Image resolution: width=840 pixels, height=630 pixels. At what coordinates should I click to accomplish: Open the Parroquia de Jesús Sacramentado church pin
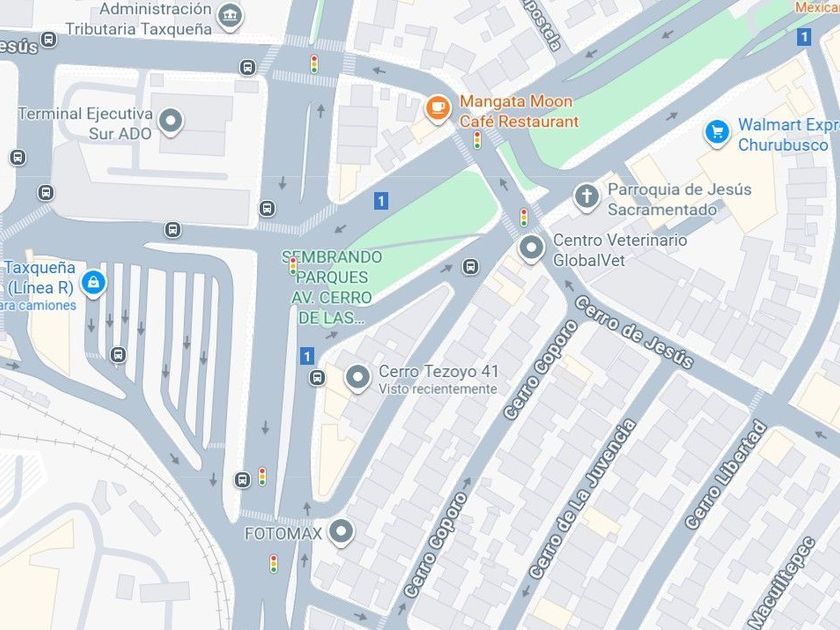pyautogui.click(x=587, y=197)
